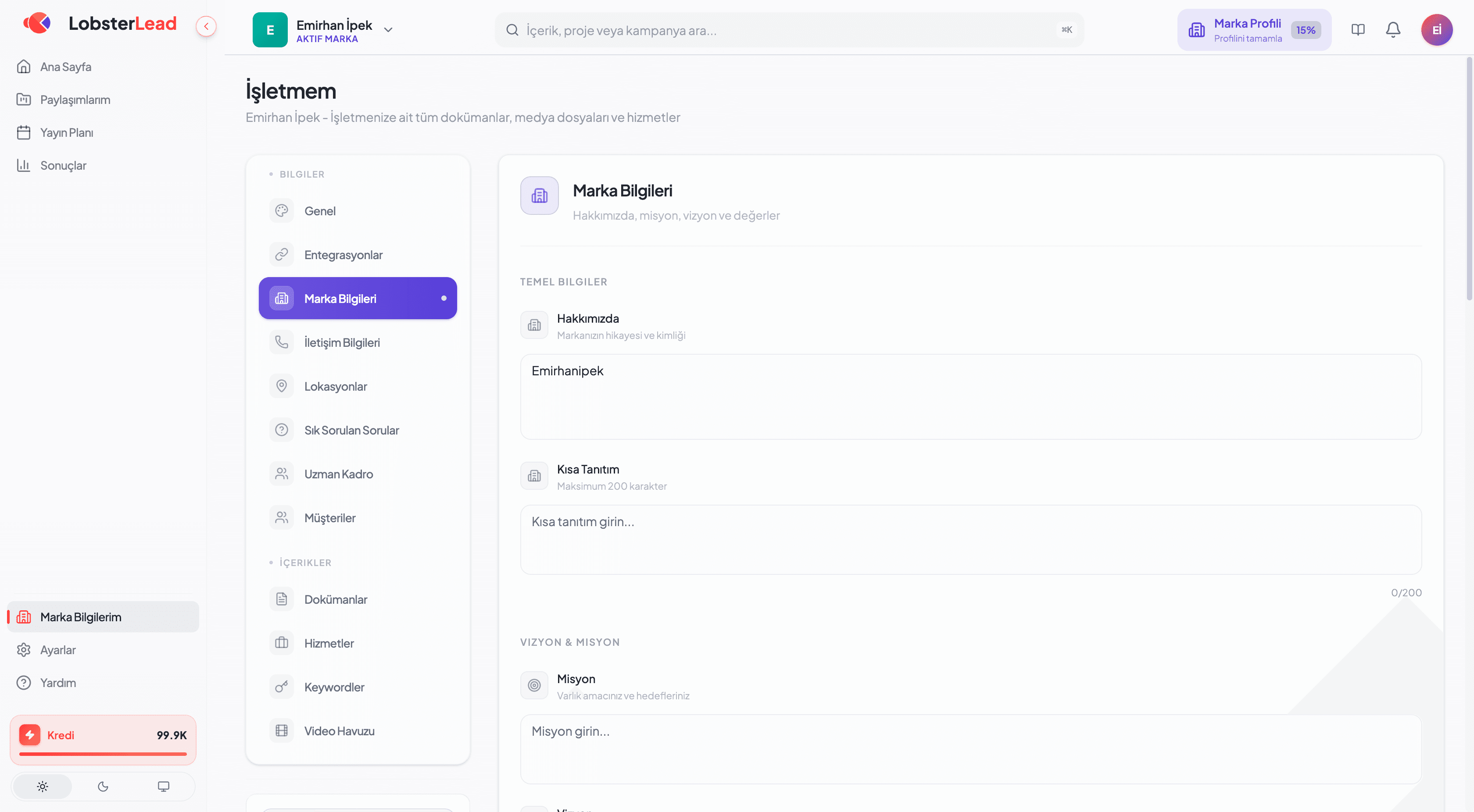Click the palette icon next to Genel

point(282,211)
